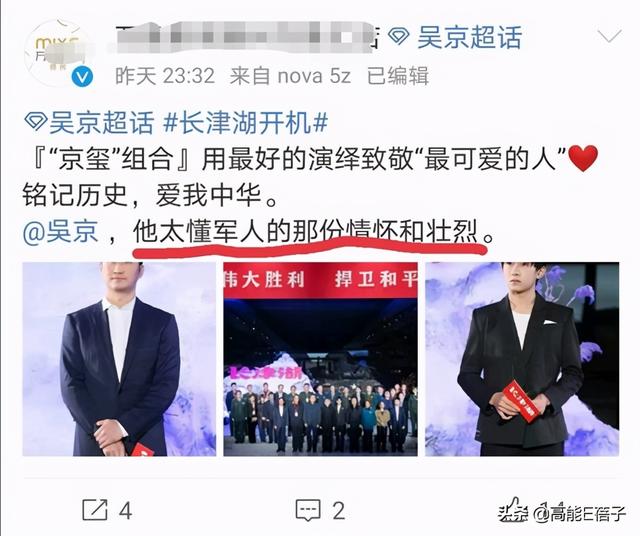Tap the comment count 2
Image resolution: width=640 pixels, height=536 pixels.
tap(338, 510)
